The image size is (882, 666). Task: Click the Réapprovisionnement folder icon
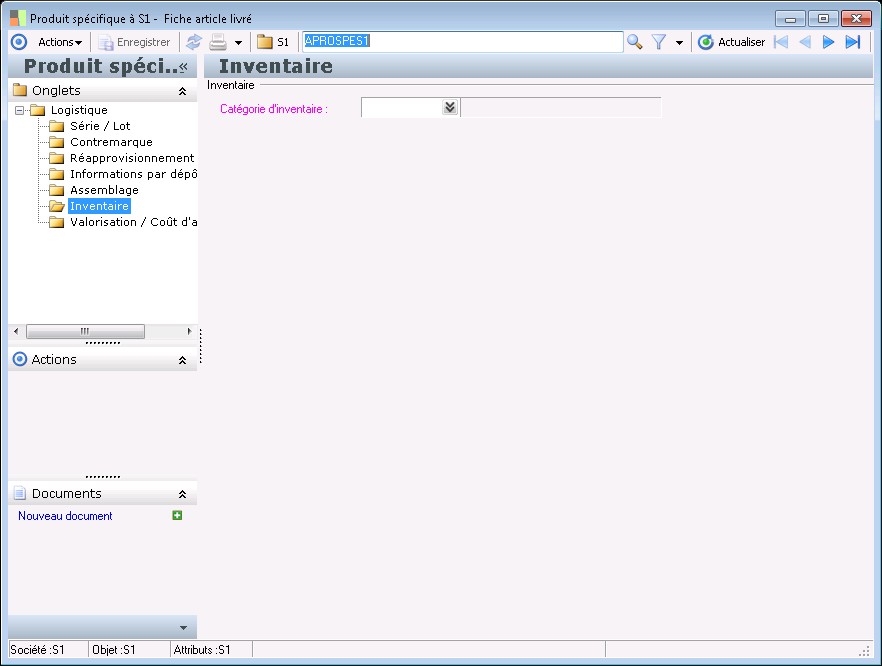point(56,158)
